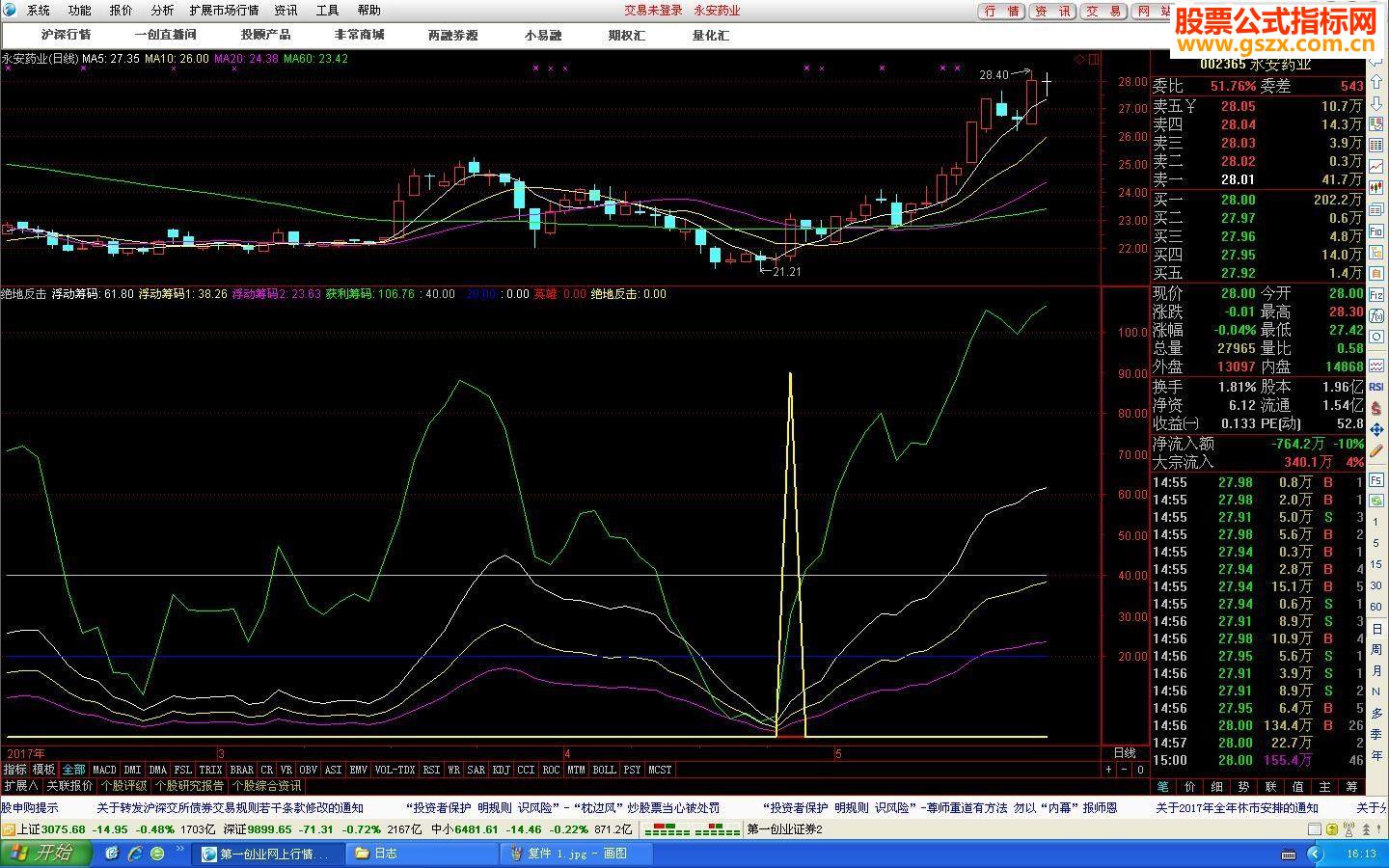1389x868 pixels.
Task: Open the f(x) formula manager icon
Action: (1376, 314)
